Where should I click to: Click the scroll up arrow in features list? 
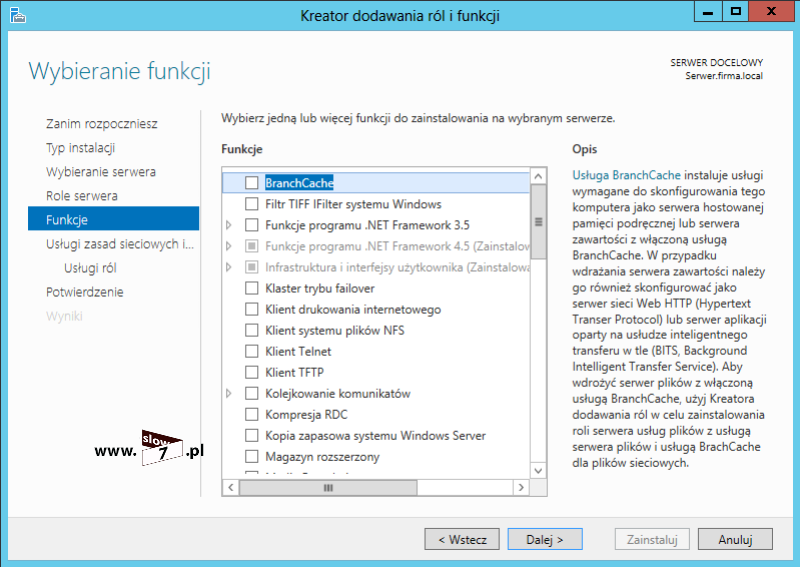point(539,177)
